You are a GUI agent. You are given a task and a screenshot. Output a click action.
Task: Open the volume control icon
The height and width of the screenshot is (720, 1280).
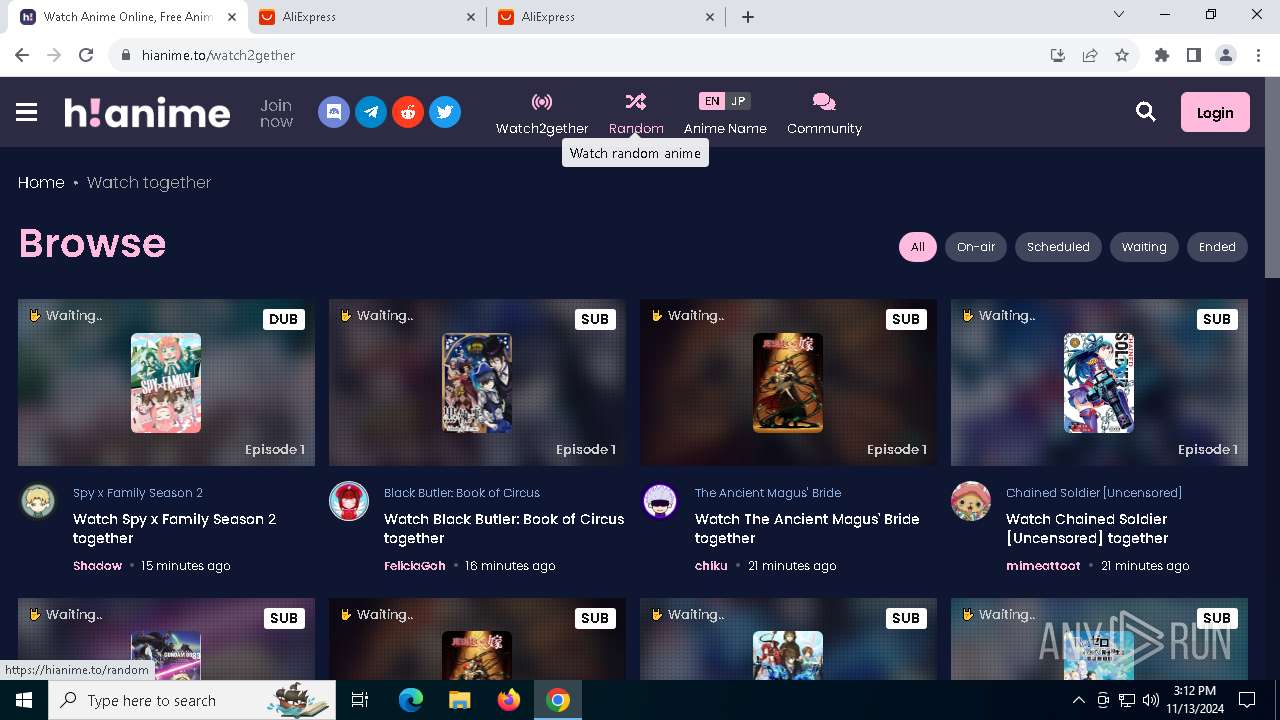click(x=1151, y=700)
